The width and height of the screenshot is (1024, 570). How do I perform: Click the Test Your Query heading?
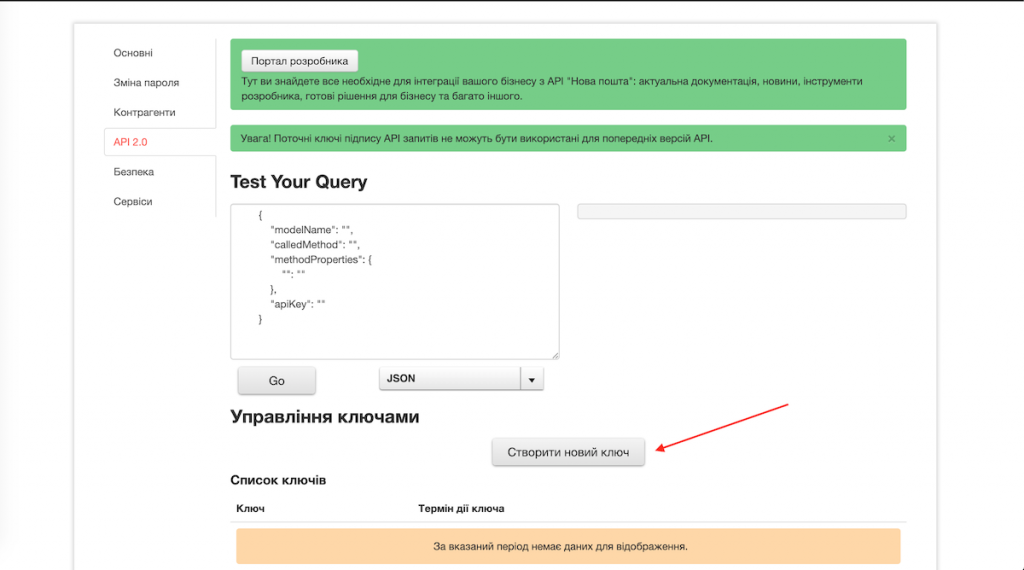click(x=299, y=182)
